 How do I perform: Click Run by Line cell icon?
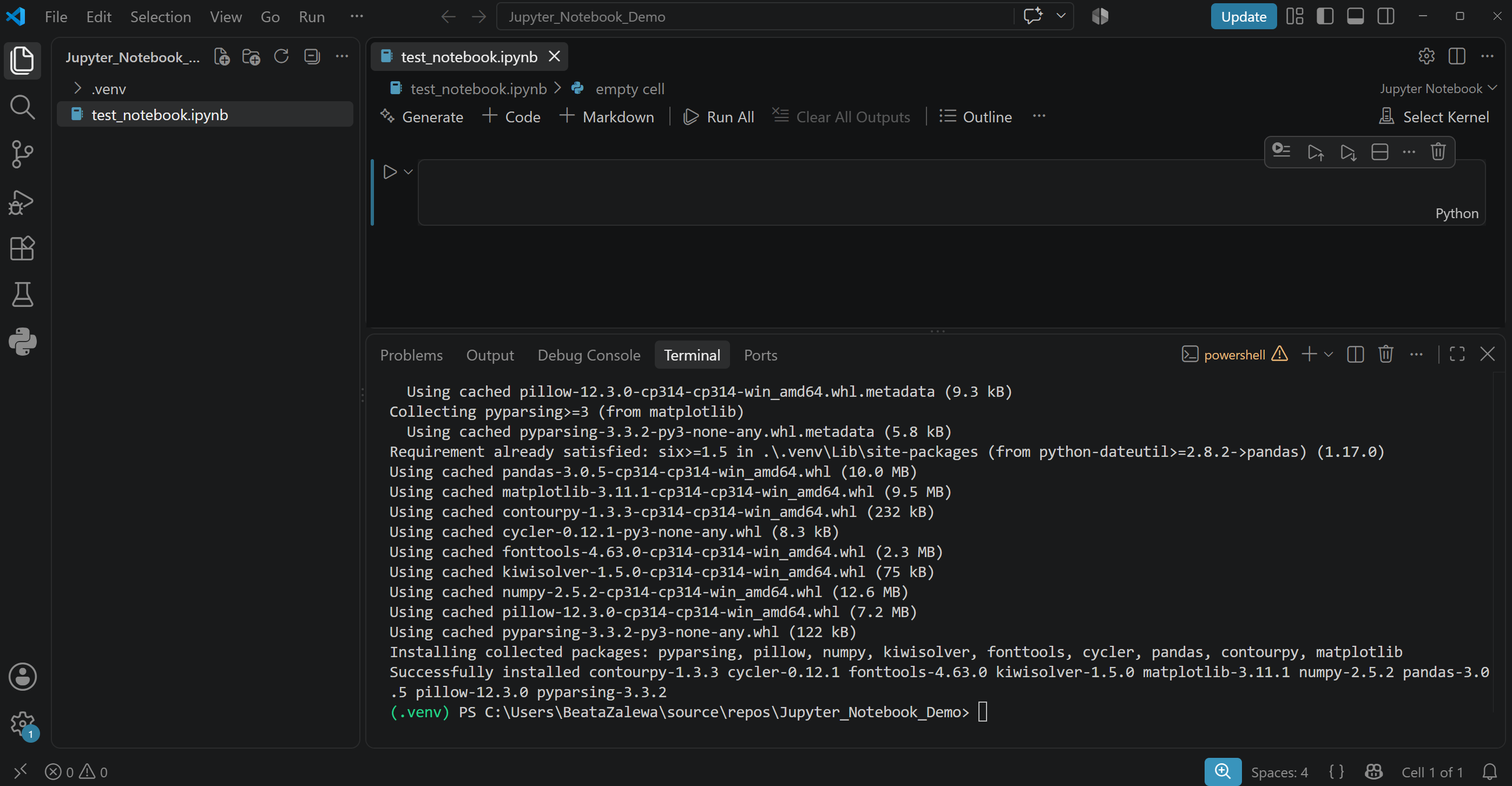coord(1281,152)
